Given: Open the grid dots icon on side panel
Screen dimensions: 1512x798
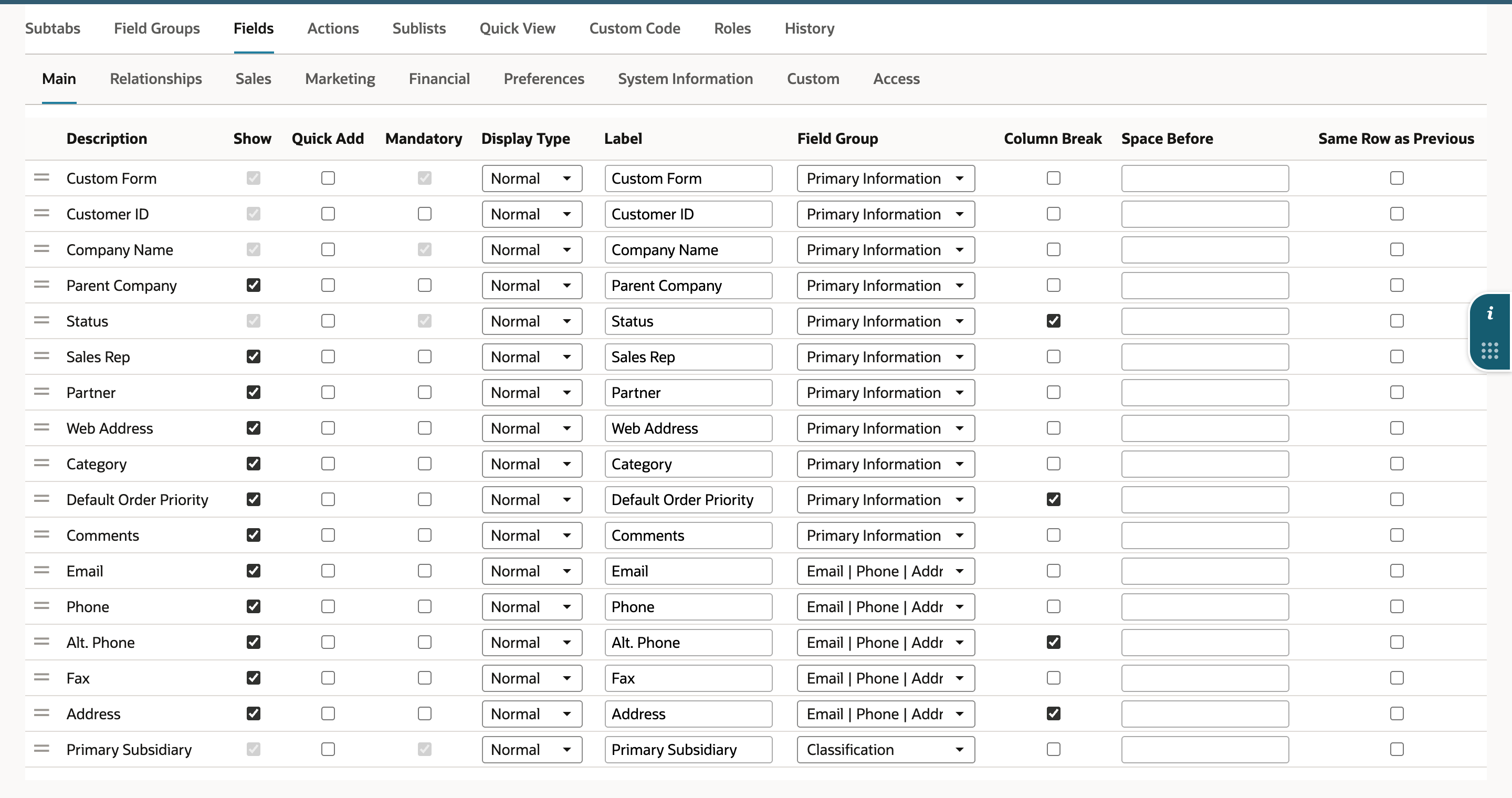Looking at the screenshot, I should [x=1490, y=351].
